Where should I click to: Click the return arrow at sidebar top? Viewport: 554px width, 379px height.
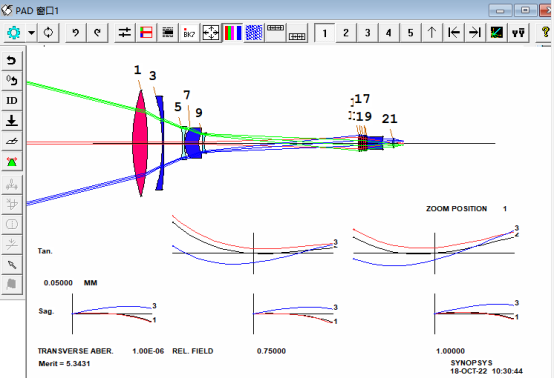tap(12, 60)
